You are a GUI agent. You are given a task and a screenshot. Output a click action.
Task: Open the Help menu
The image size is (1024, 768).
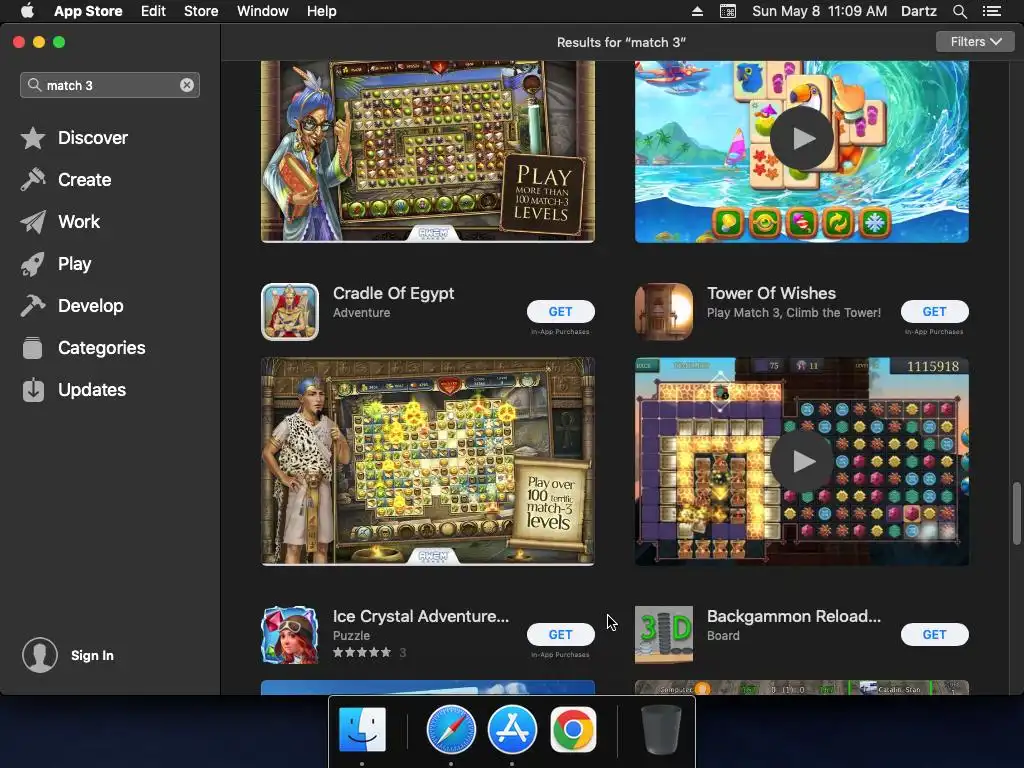click(322, 11)
